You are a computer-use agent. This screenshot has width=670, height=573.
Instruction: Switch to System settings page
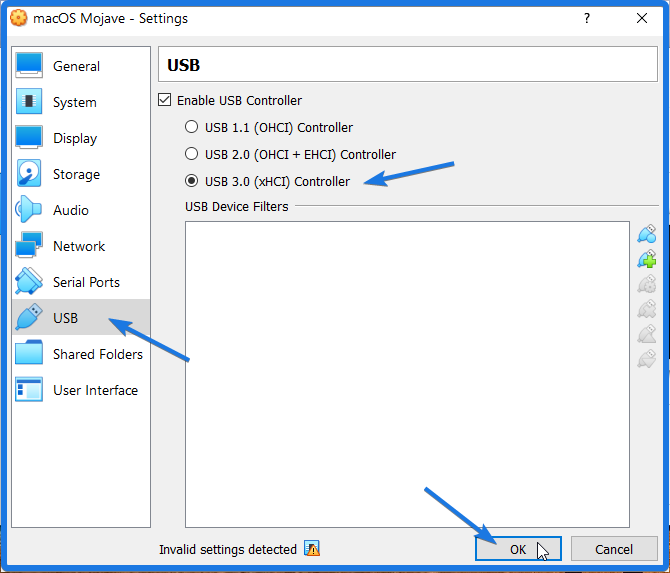(81, 102)
